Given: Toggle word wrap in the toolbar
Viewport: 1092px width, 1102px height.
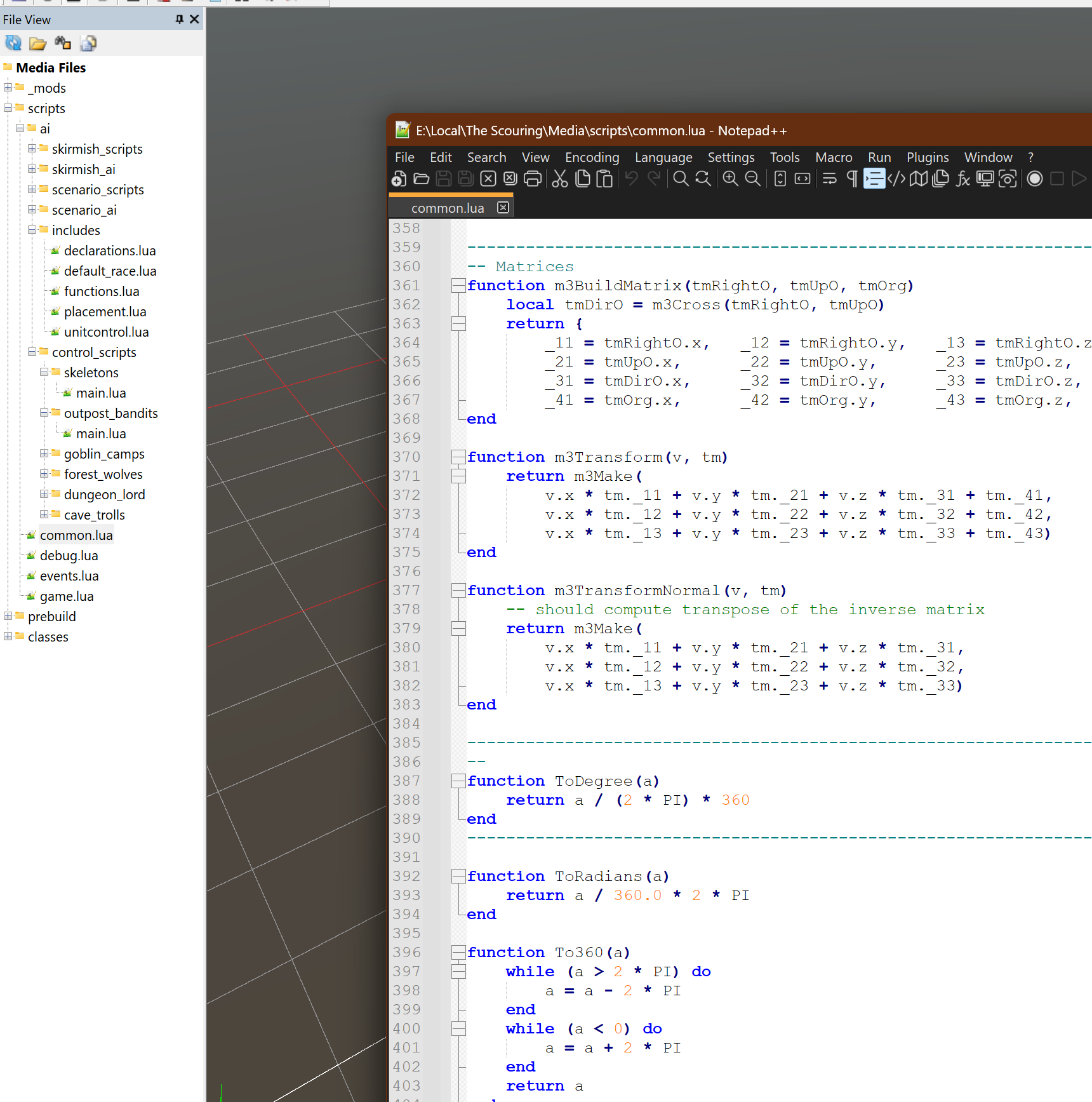Looking at the screenshot, I should 829,179.
